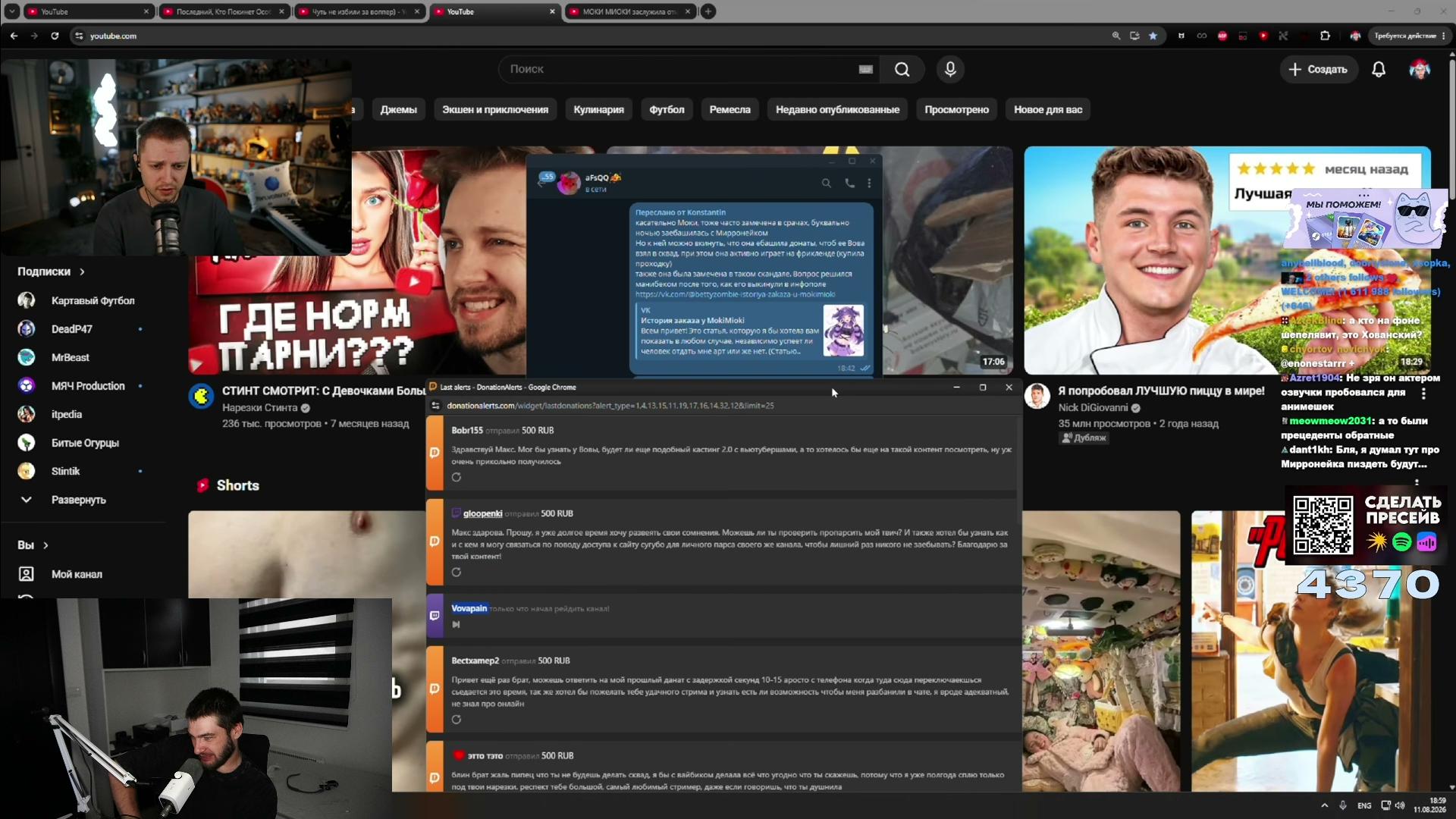This screenshot has width=1456, height=819.
Task: Open the Short with plush toys
Action: 1101,651
